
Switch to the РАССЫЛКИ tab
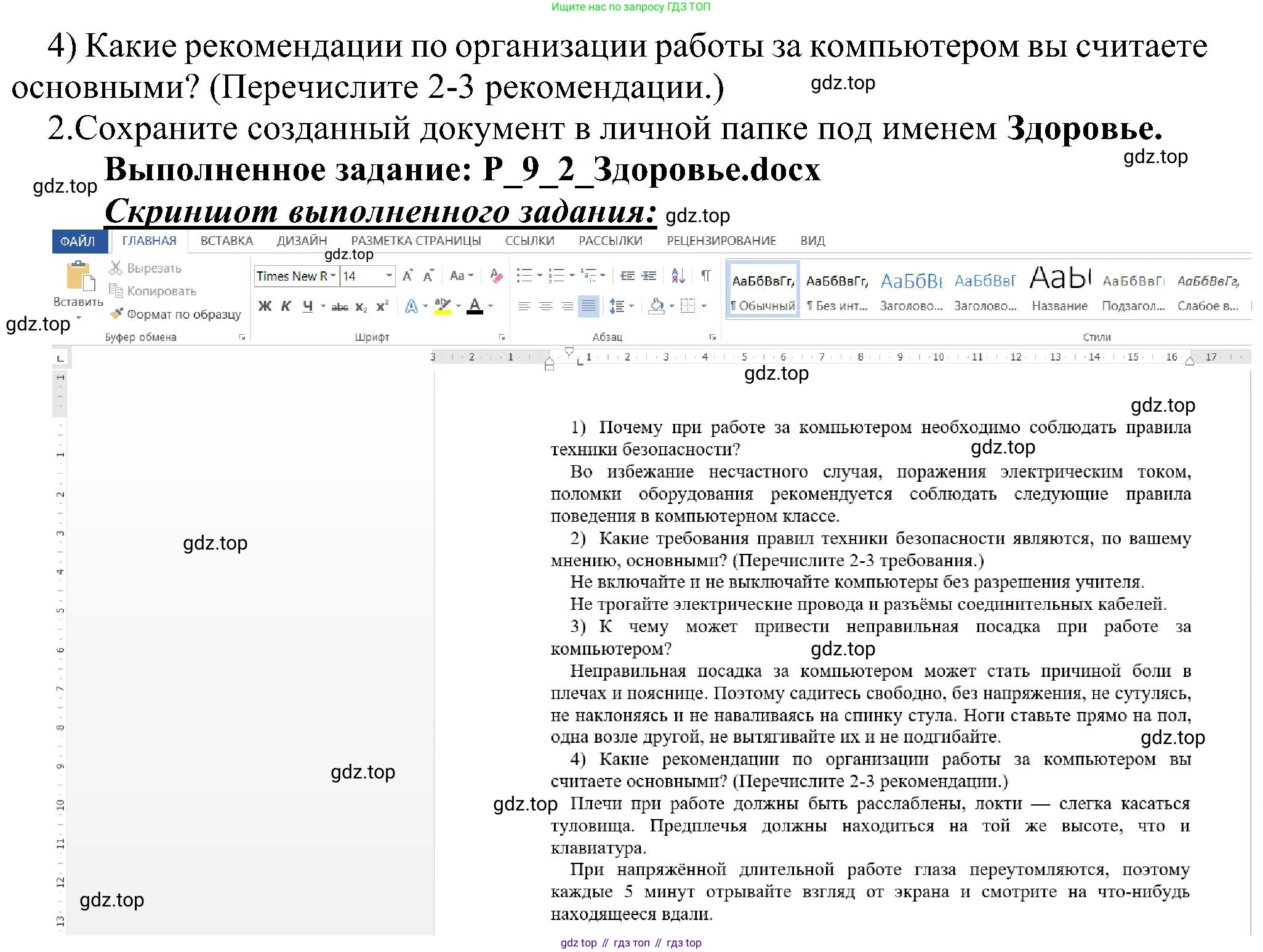(x=610, y=241)
